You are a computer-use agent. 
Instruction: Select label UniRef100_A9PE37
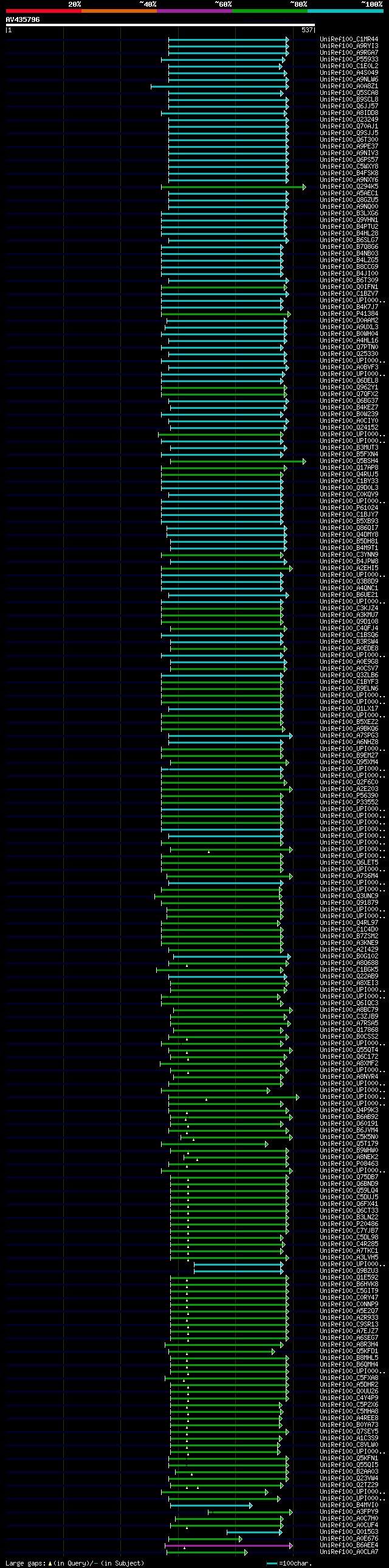coord(349,147)
